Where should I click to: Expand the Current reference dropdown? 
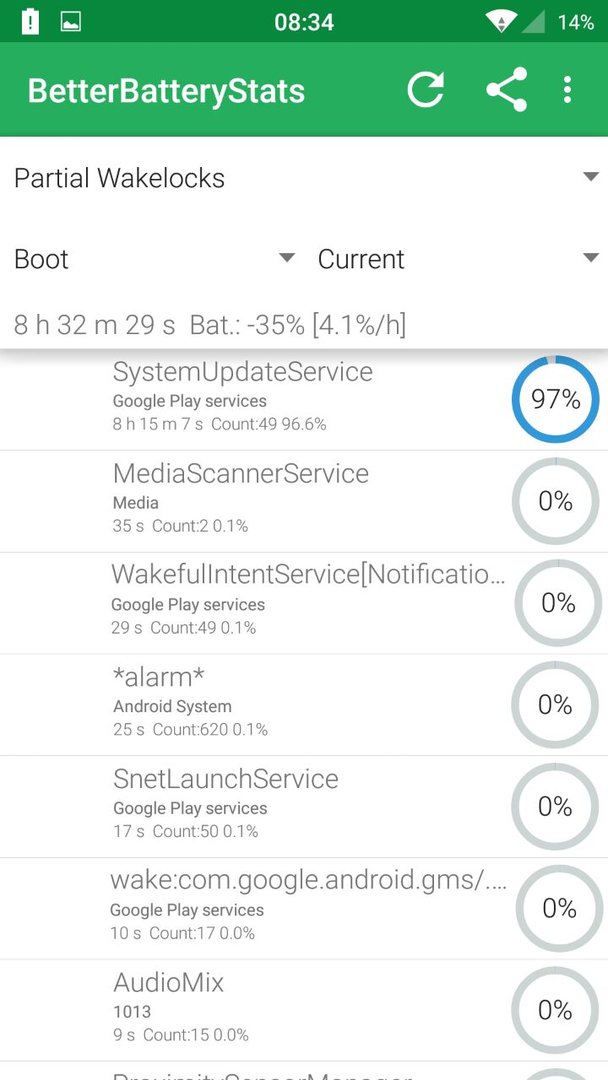(x=458, y=259)
